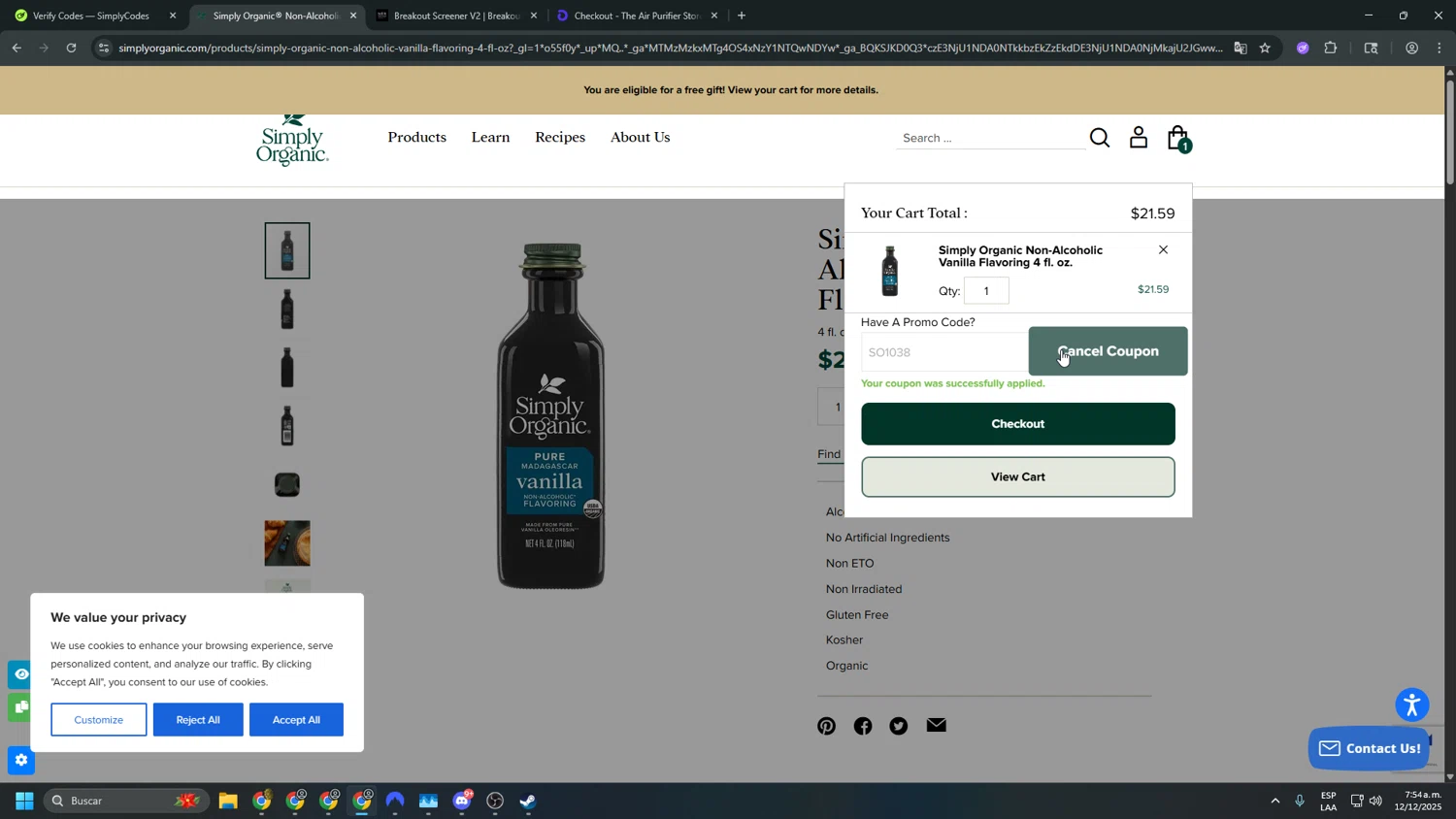Click the View Cart button
Viewport: 1456px width, 819px height.
1017,477
